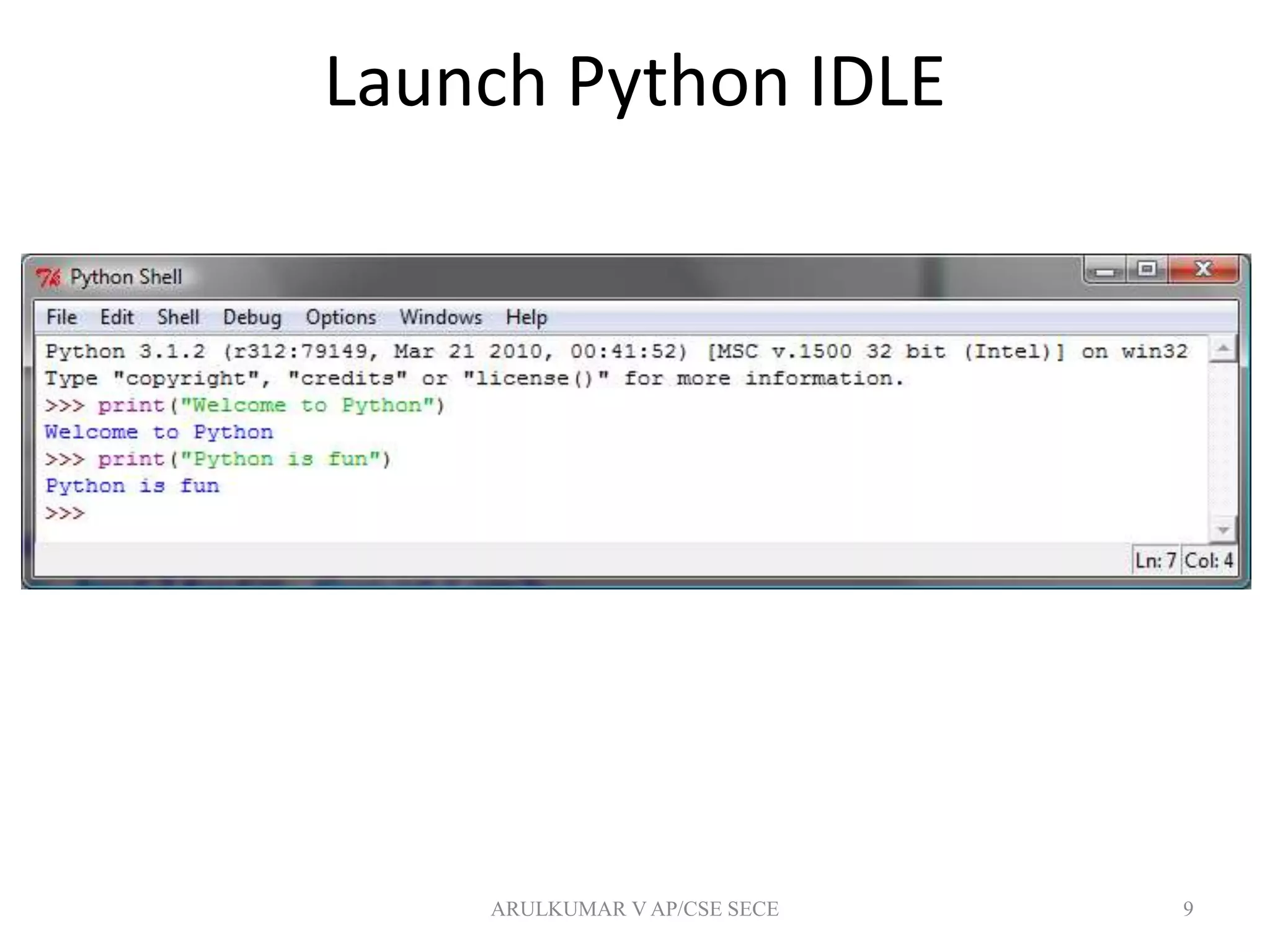1270x952 pixels.
Task: Open the Options menu
Action: [x=340, y=317]
